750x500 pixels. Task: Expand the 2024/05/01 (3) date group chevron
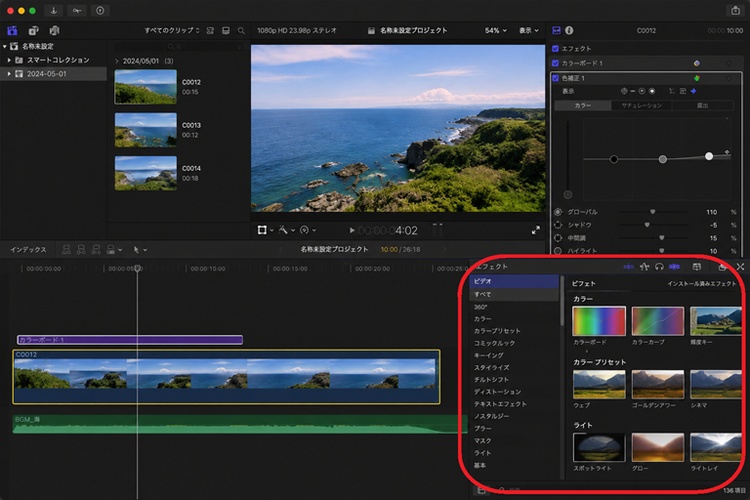coord(117,61)
